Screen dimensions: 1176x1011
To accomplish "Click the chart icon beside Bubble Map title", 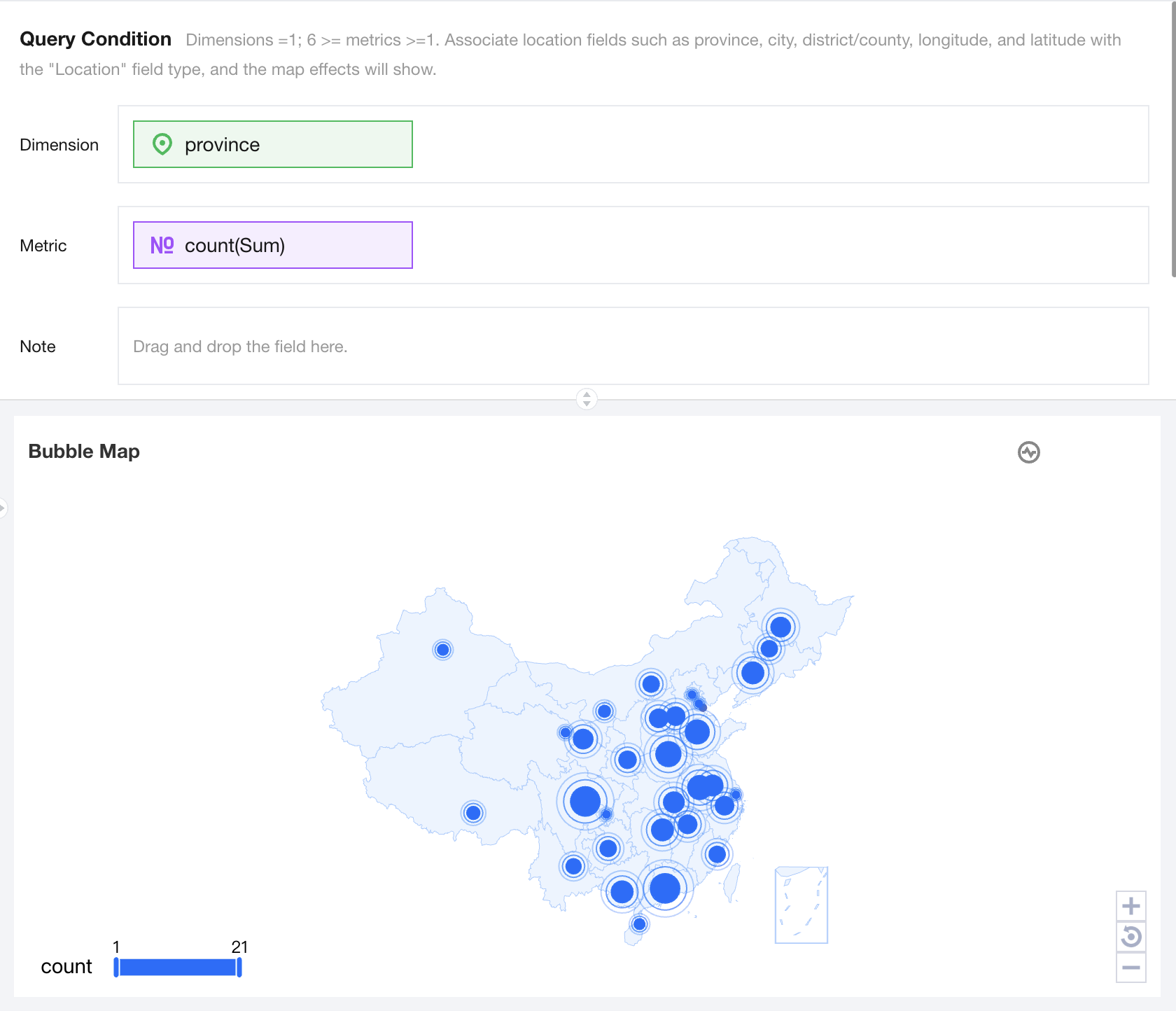I will 1028,452.
